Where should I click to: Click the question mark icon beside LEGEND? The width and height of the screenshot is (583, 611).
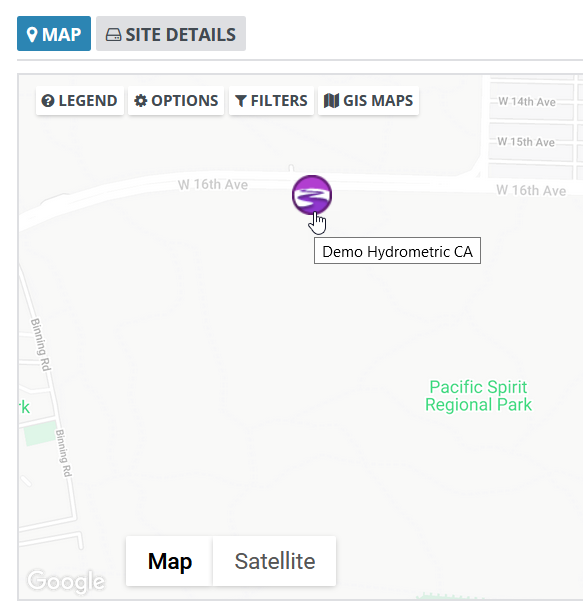[48, 101]
